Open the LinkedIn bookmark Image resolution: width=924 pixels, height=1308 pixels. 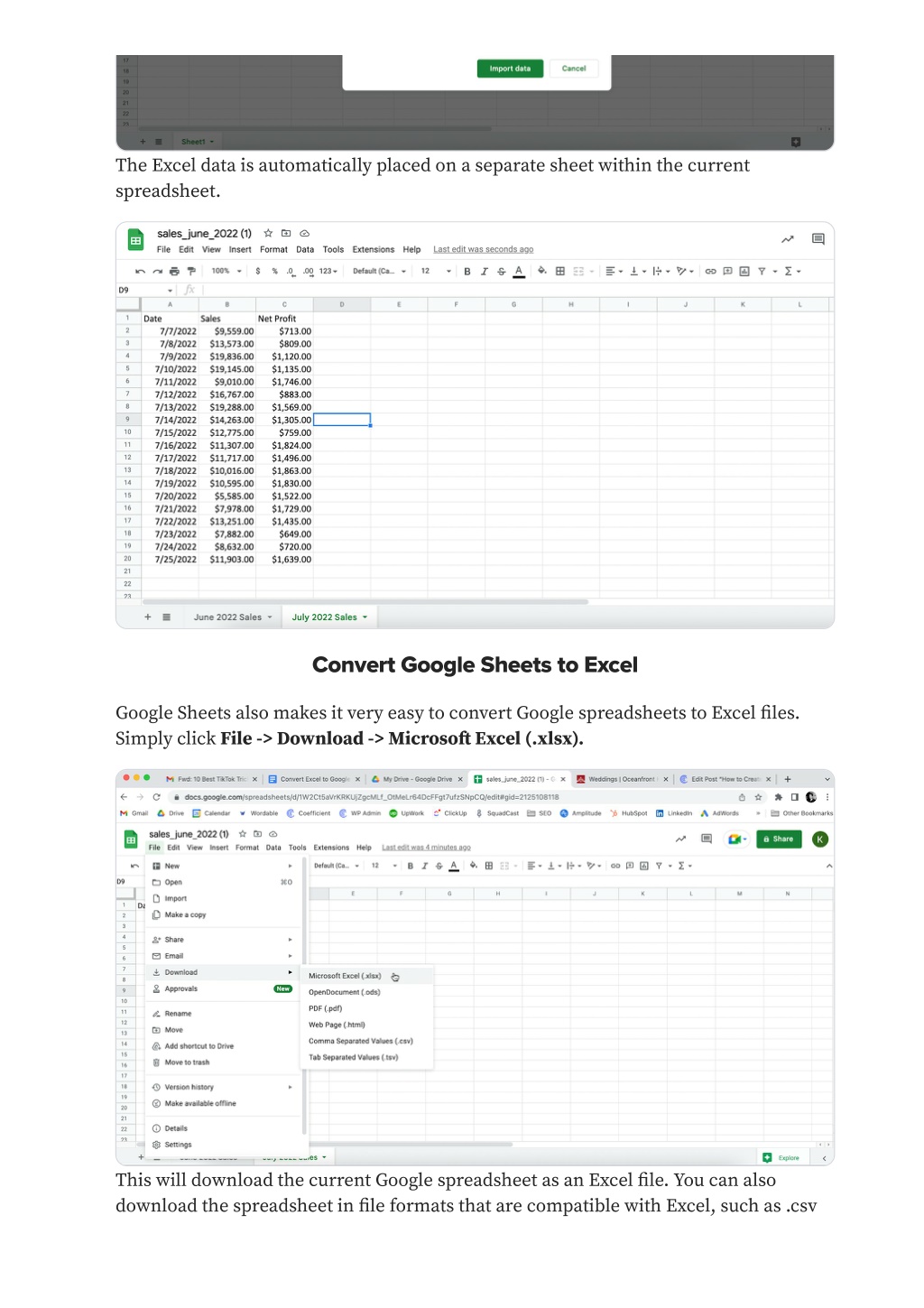tap(674, 813)
